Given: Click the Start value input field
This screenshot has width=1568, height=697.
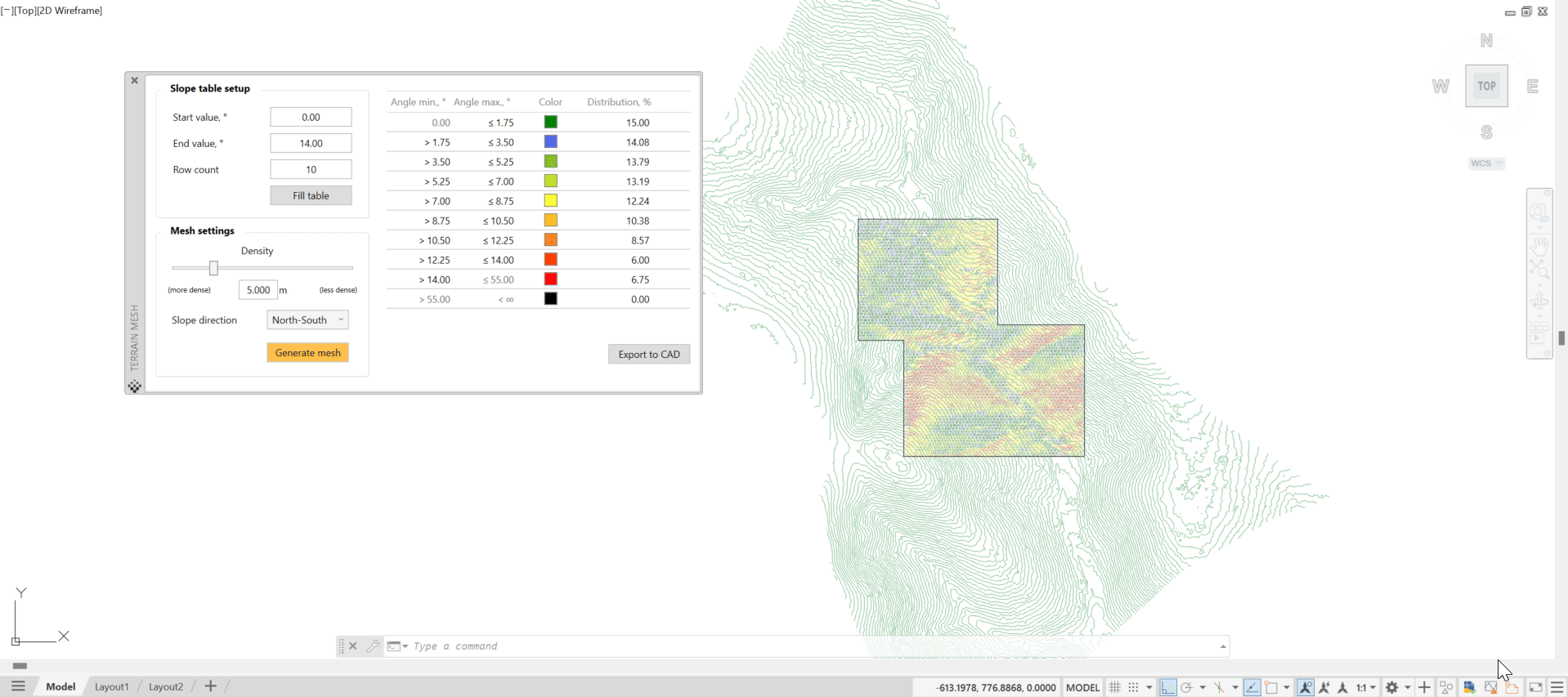Looking at the screenshot, I should tap(311, 117).
